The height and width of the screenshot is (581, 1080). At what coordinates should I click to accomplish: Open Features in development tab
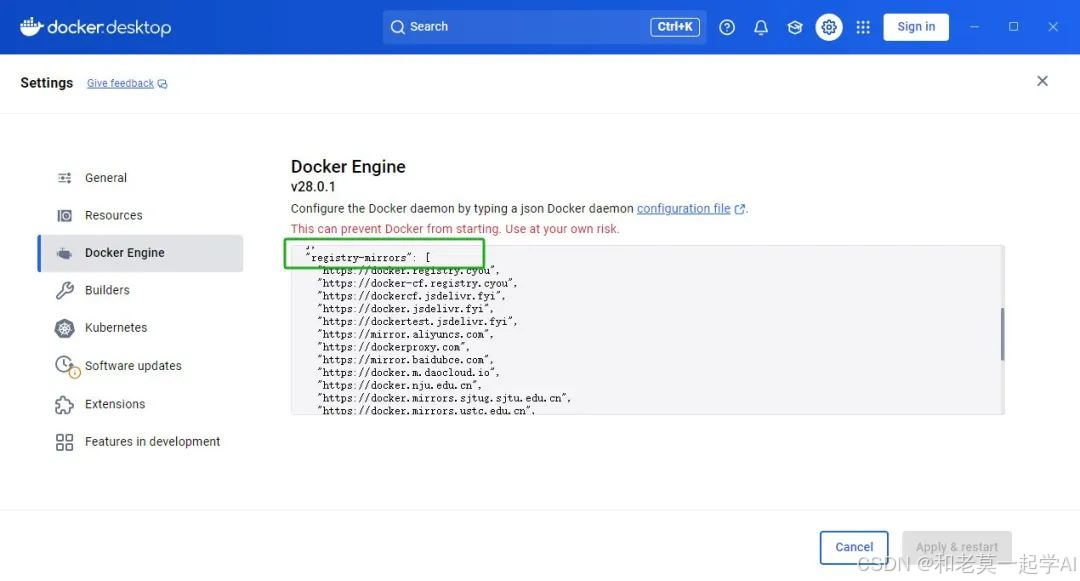coord(141,442)
